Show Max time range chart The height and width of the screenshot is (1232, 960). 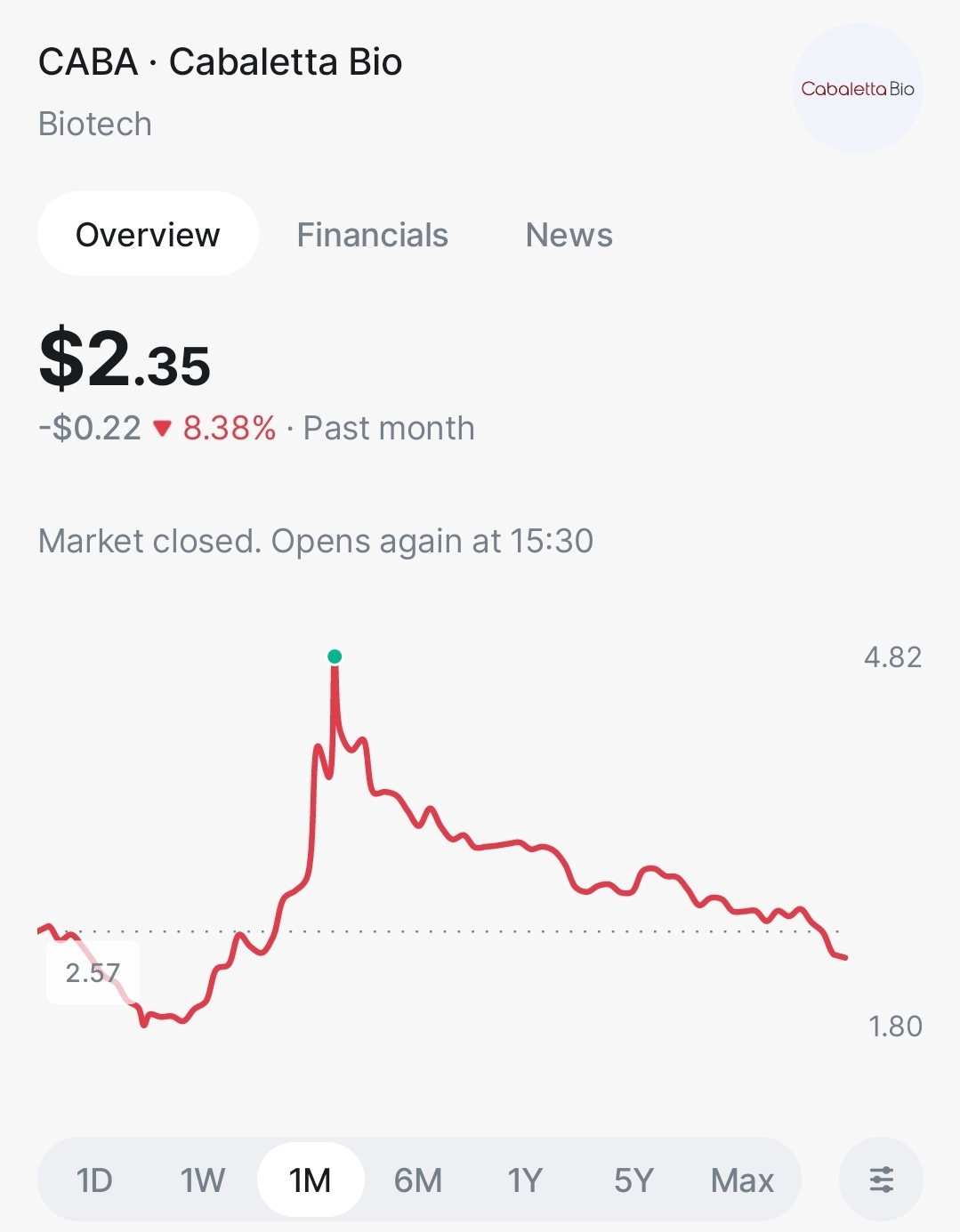click(742, 1180)
